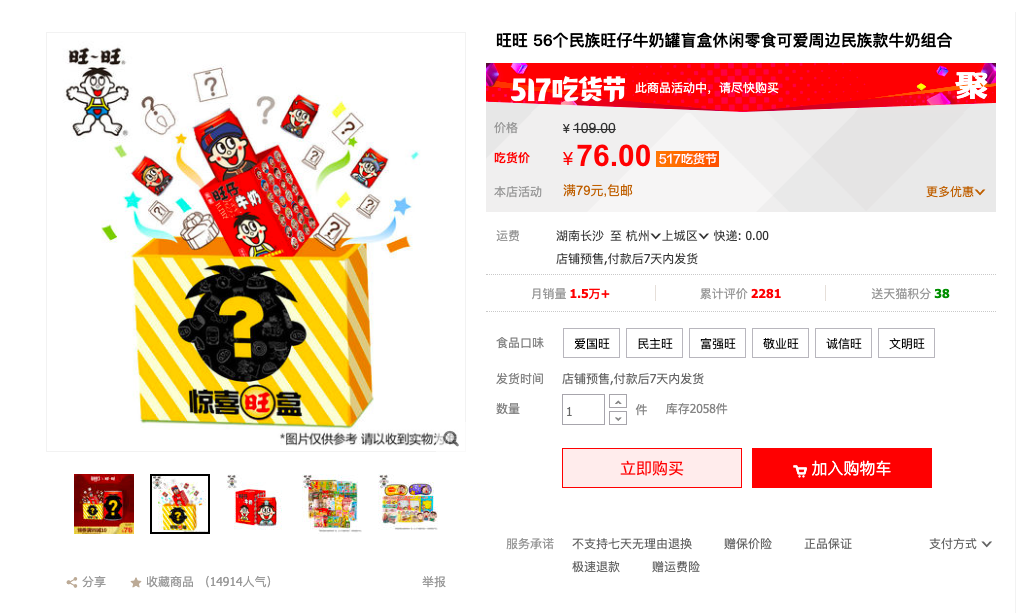Click the magnifier zoom icon on product image
Screen dimensions: 1017x613
pos(451,439)
